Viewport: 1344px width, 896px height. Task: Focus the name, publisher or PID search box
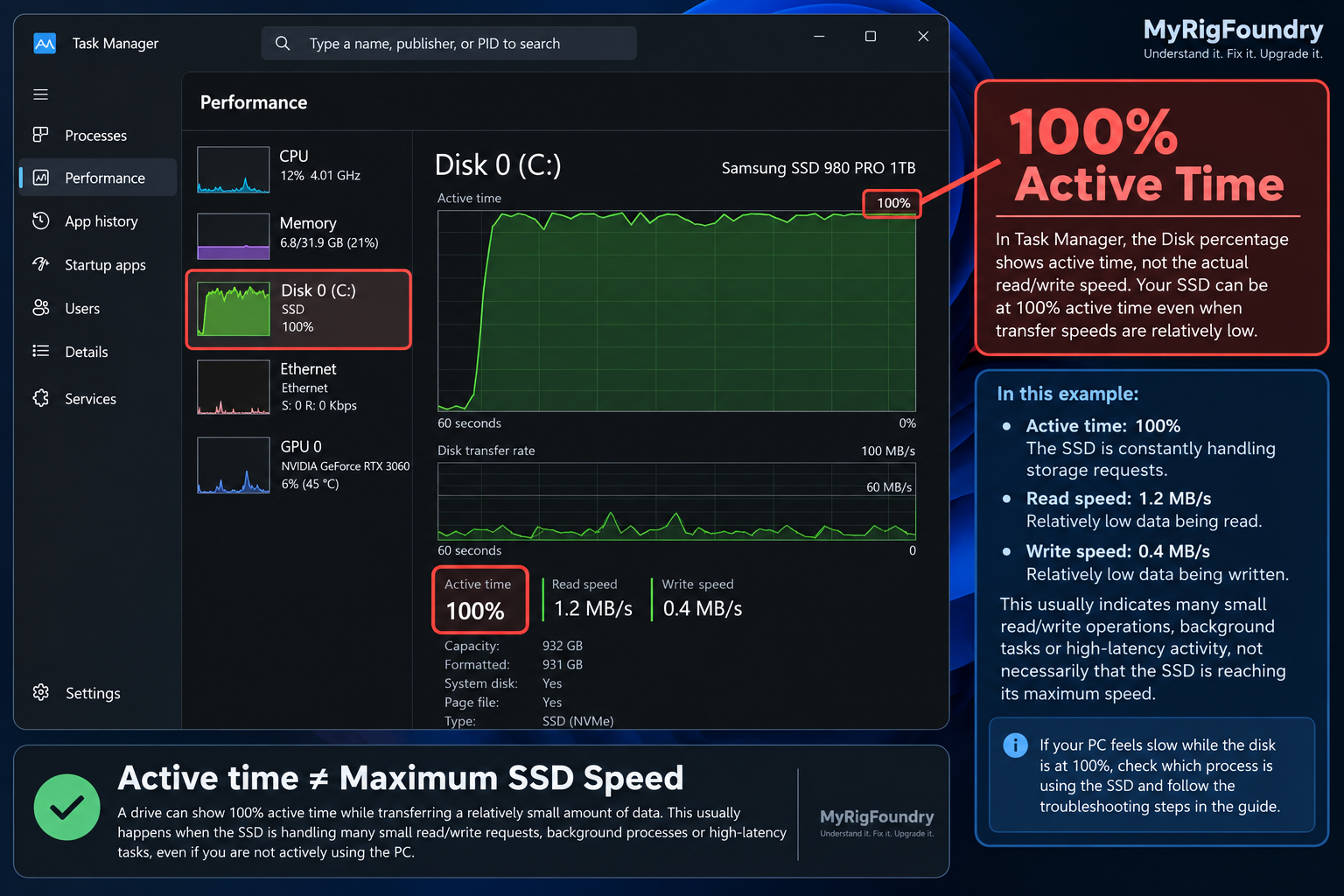(x=449, y=43)
